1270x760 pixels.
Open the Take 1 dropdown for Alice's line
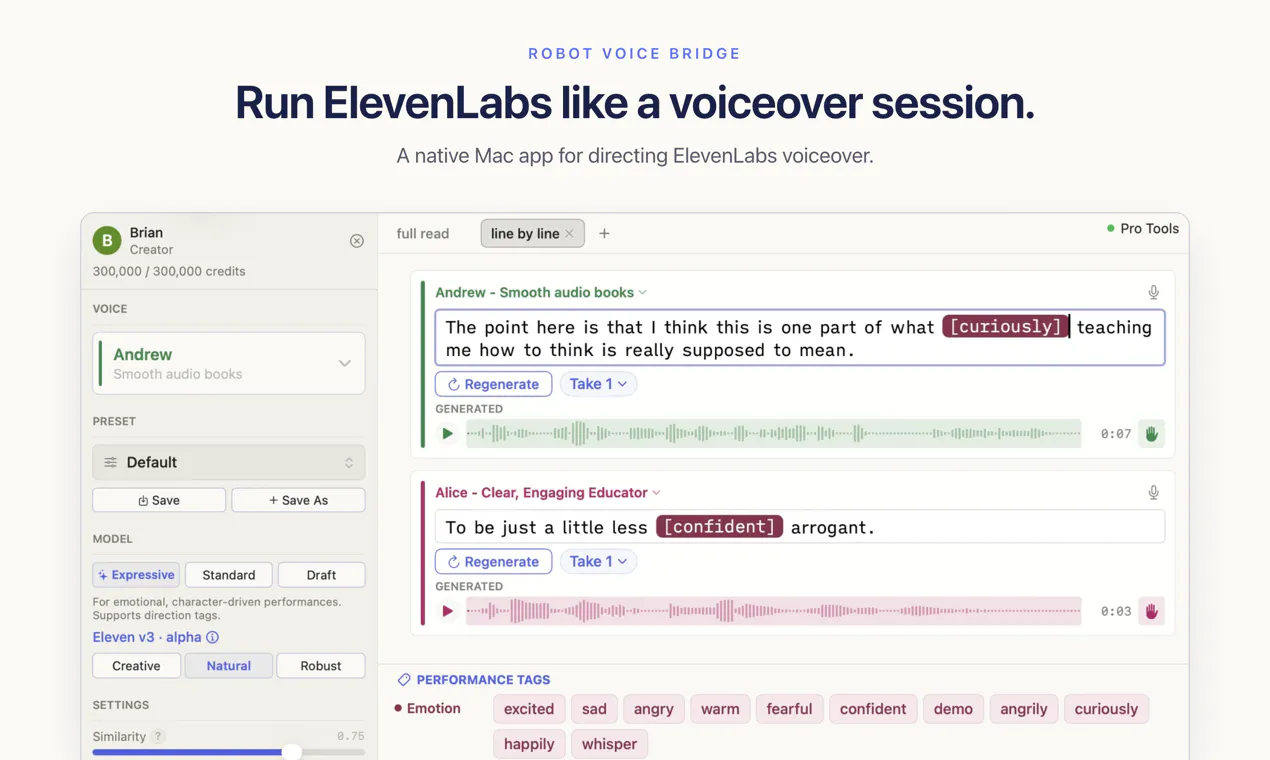(x=598, y=561)
